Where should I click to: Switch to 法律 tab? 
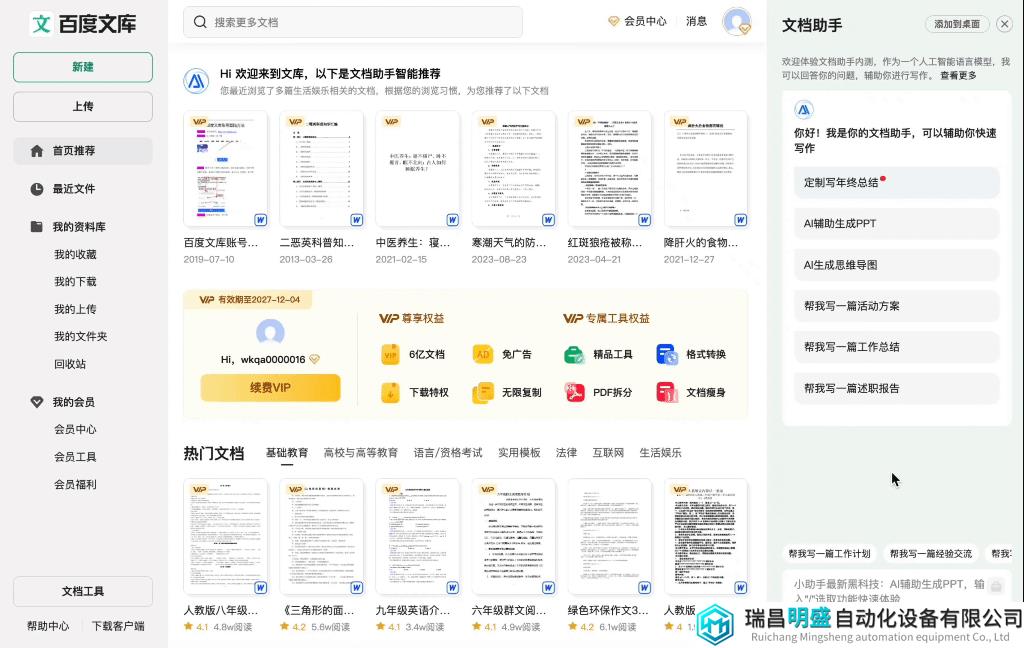[x=566, y=453]
